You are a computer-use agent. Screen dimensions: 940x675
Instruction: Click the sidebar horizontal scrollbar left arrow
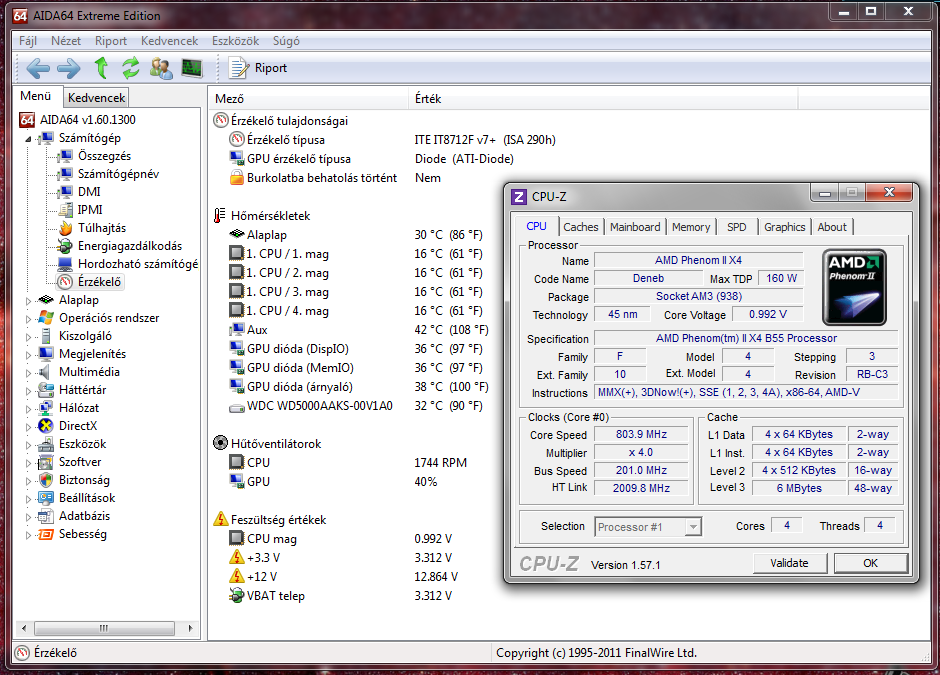[24, 628]
